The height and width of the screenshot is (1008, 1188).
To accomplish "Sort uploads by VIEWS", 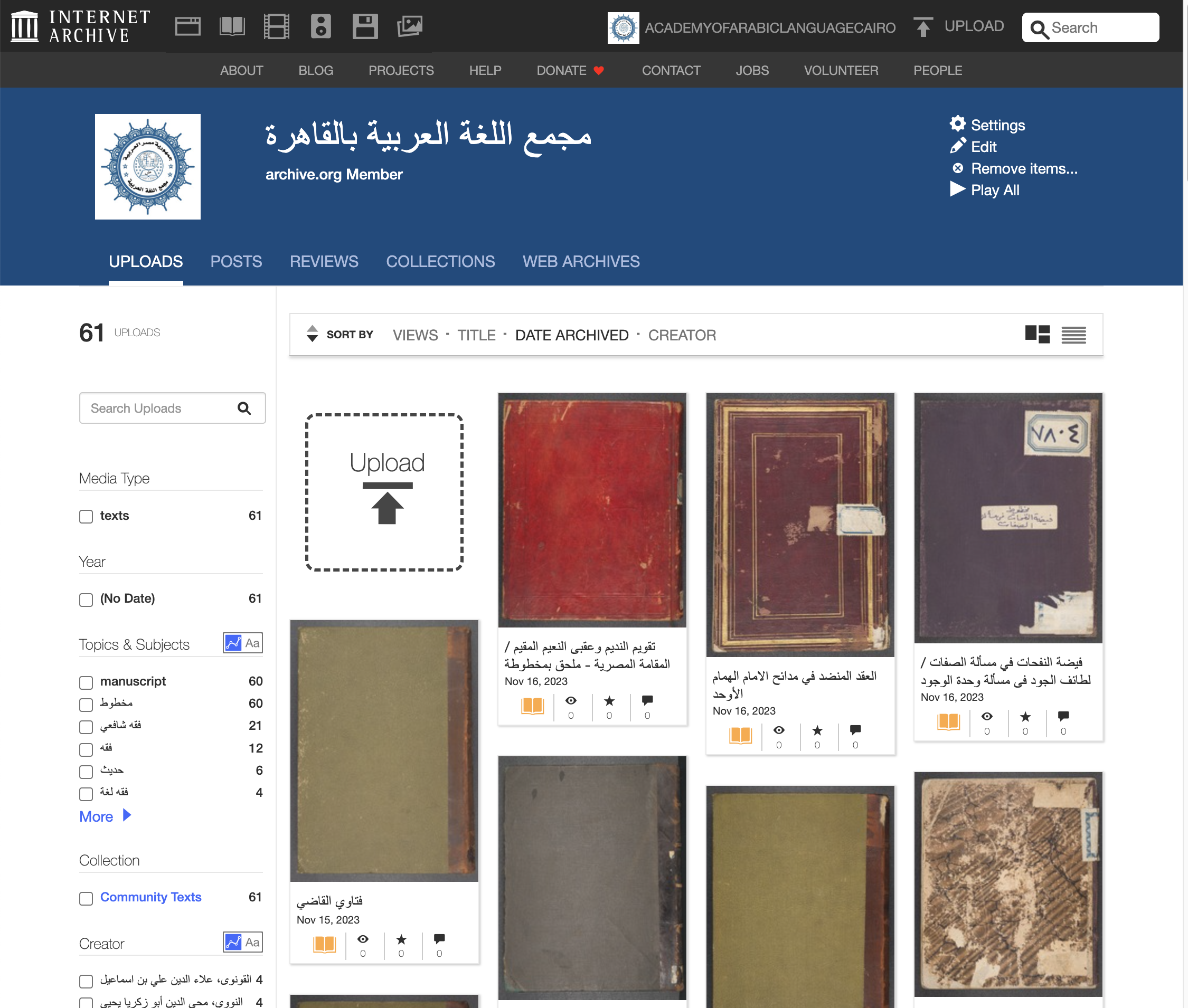I will pos(415,335).
